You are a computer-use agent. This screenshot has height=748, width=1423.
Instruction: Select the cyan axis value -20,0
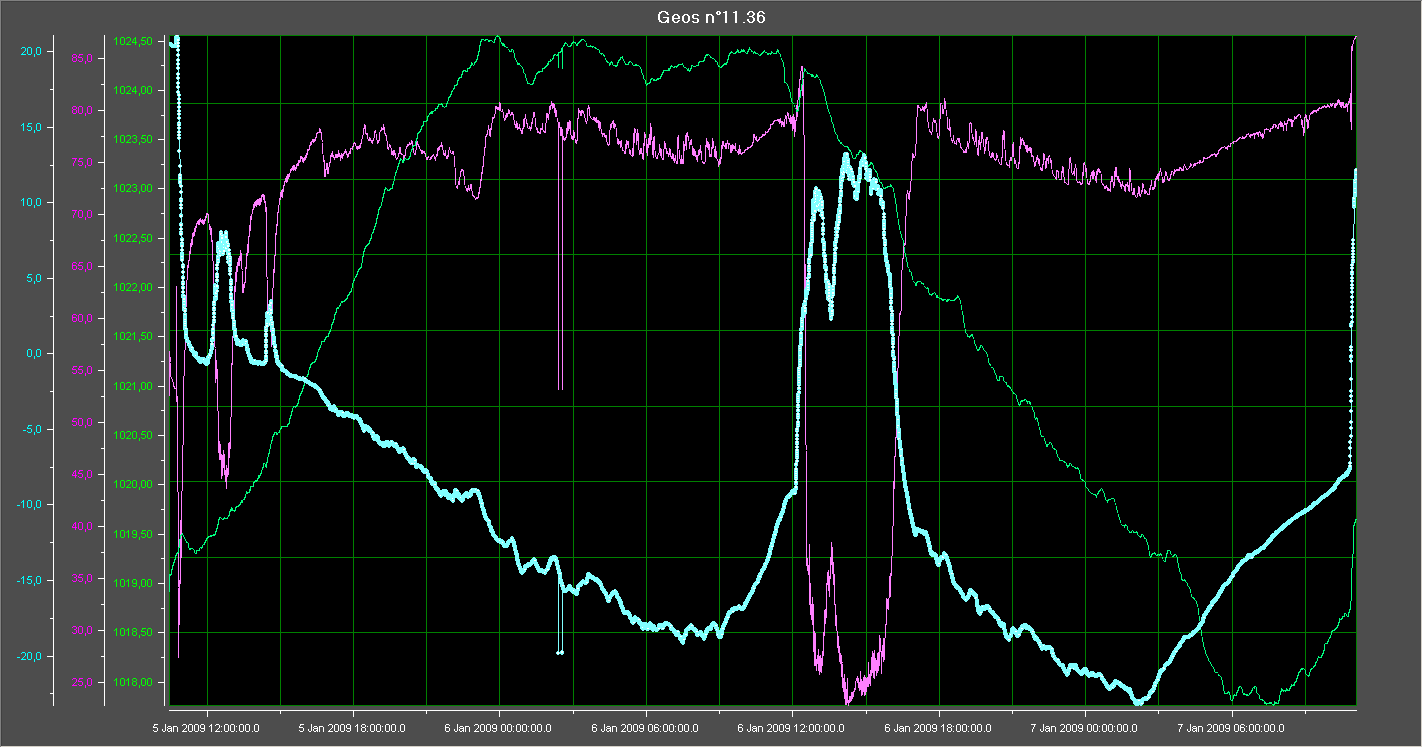[29, 656]
